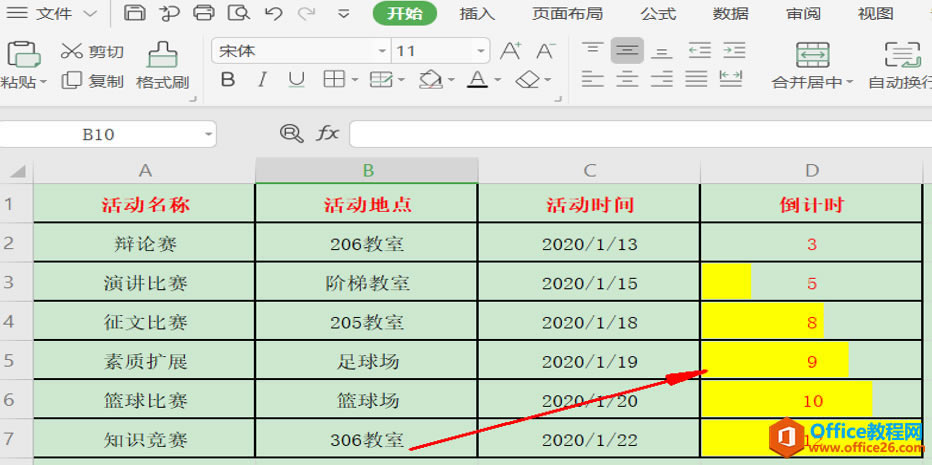Click the Save icon in quick toolbar

(x=136, y=12)
